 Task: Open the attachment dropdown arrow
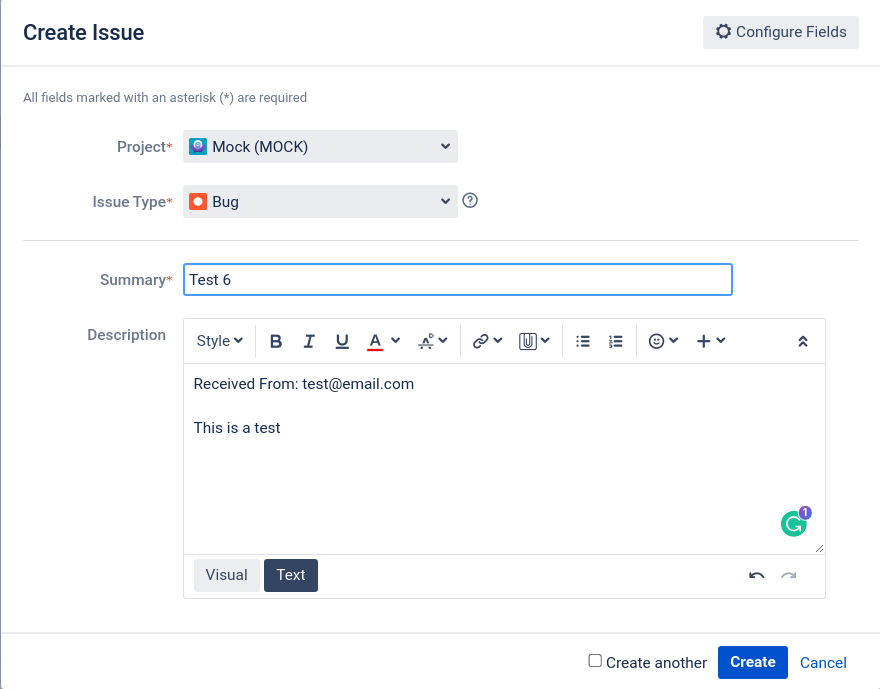pyautogui.click(x=546, y=341)
